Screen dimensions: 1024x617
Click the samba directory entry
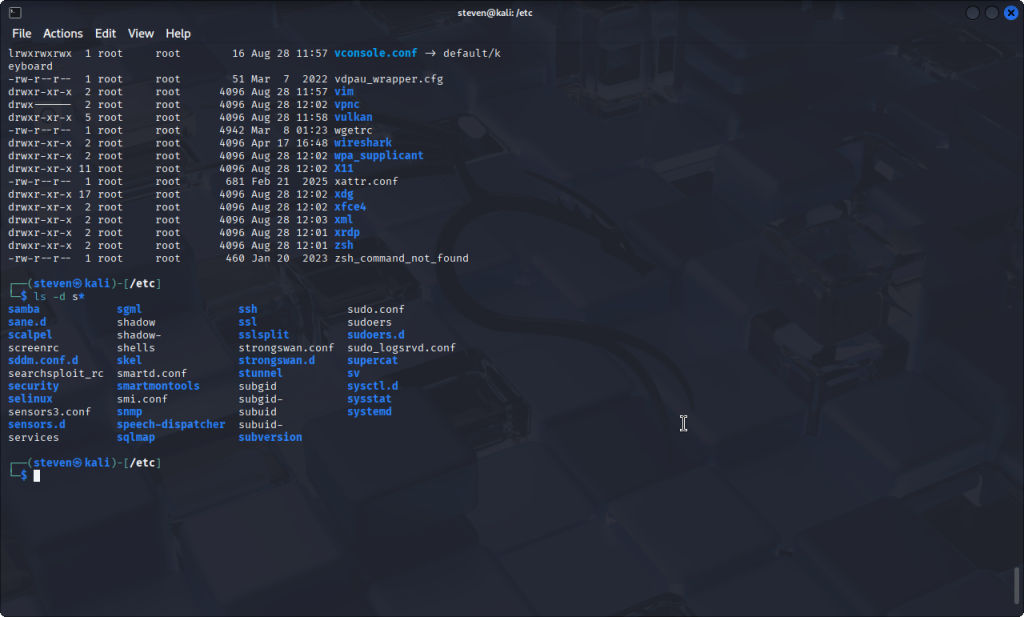[24, 309]
